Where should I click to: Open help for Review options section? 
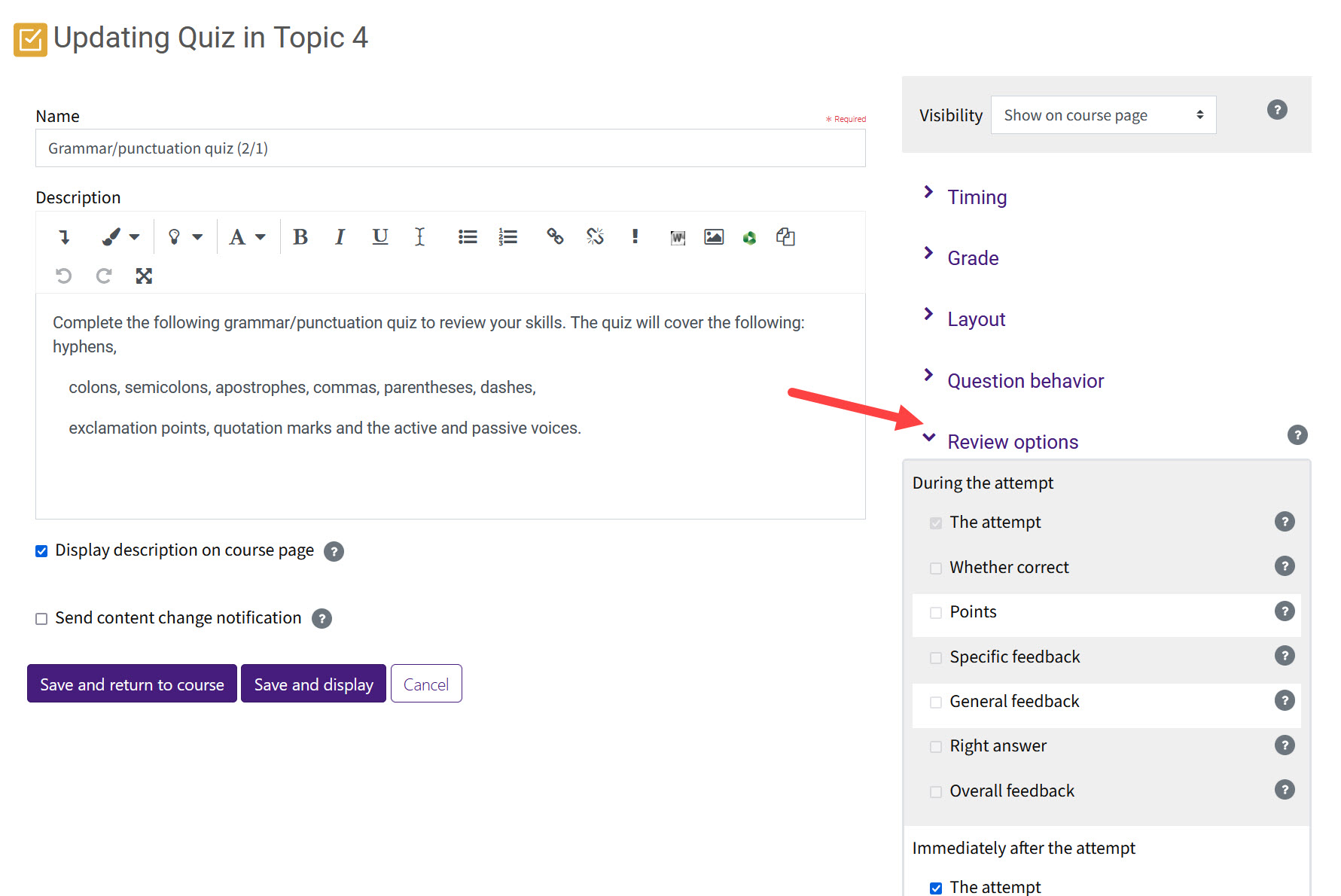pos(1297,435)
